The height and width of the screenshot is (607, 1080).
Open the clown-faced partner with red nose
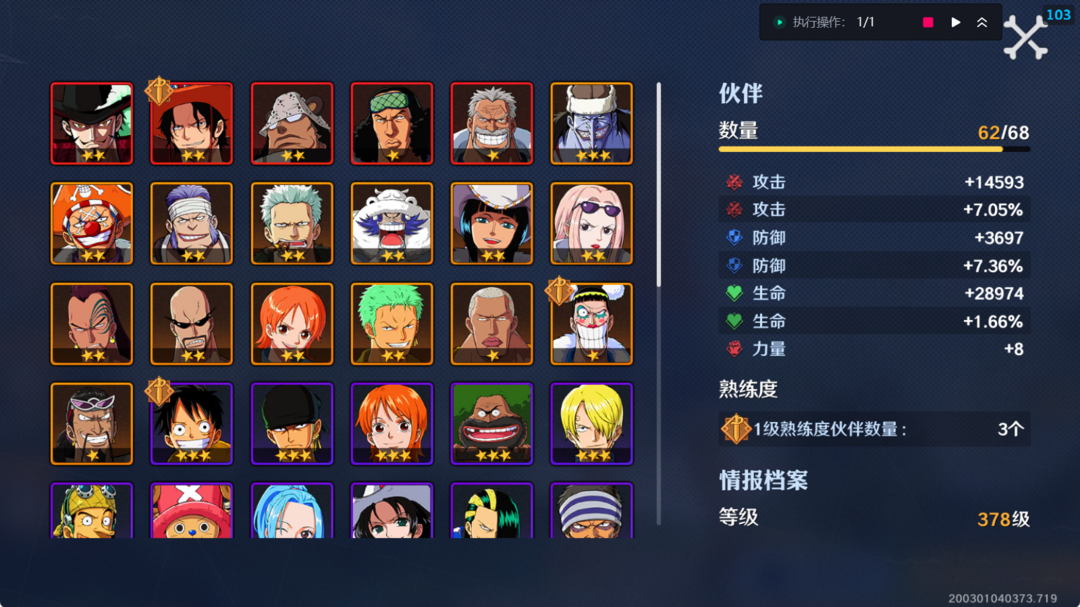pos(92,223)
